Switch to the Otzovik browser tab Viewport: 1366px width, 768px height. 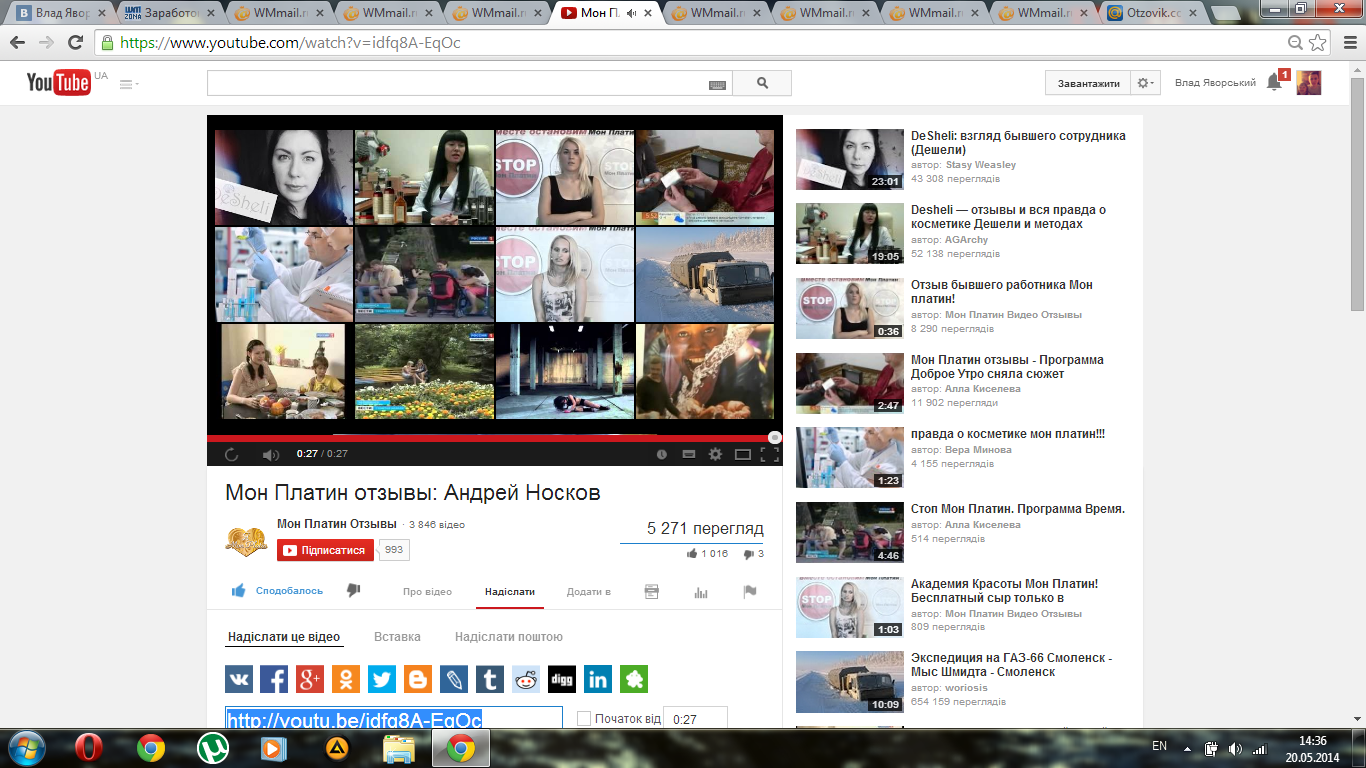click(x=1153, y=13)
